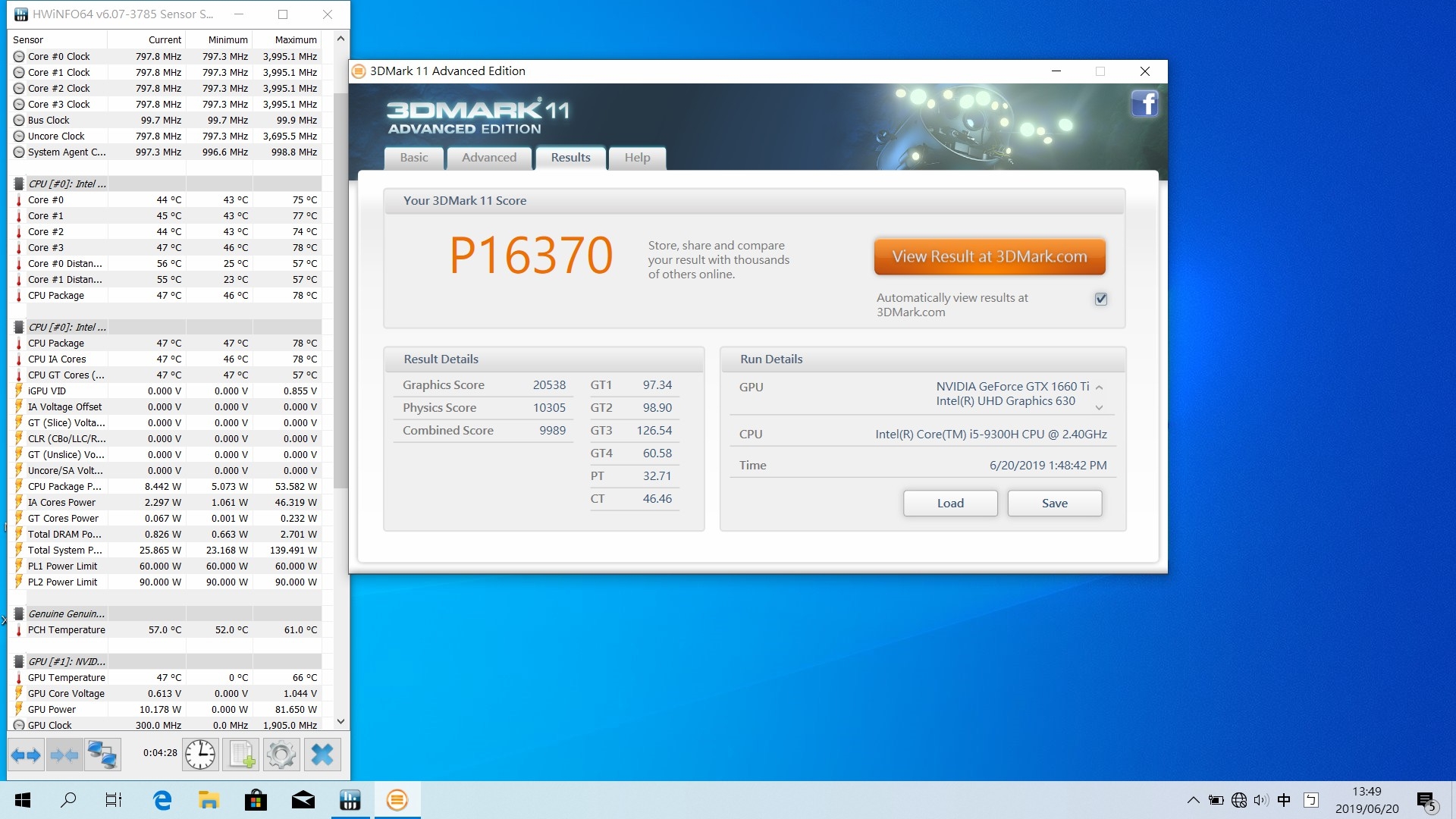Image resolution: width=1456 pixels, height=819 pixels.
Task: Click battery icon in system tray
Action: [x=1216, y=800]
